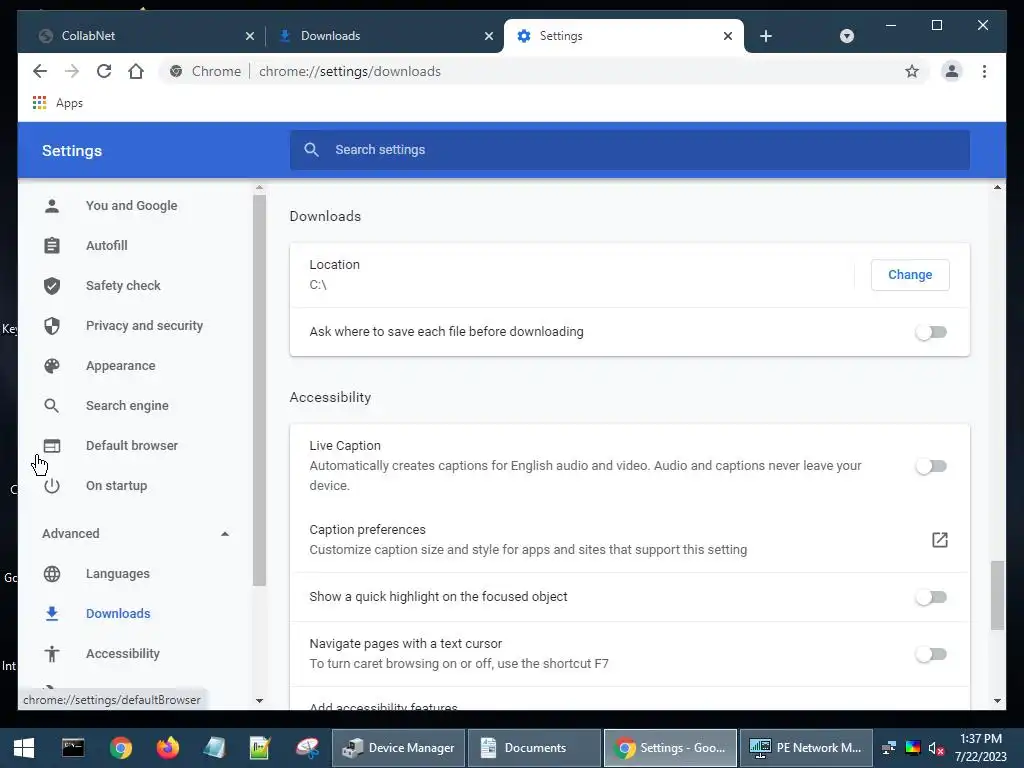Select Downloads in the sidebar
The width and height of the screenshot is (1024, 768).
tap(118, 613)
